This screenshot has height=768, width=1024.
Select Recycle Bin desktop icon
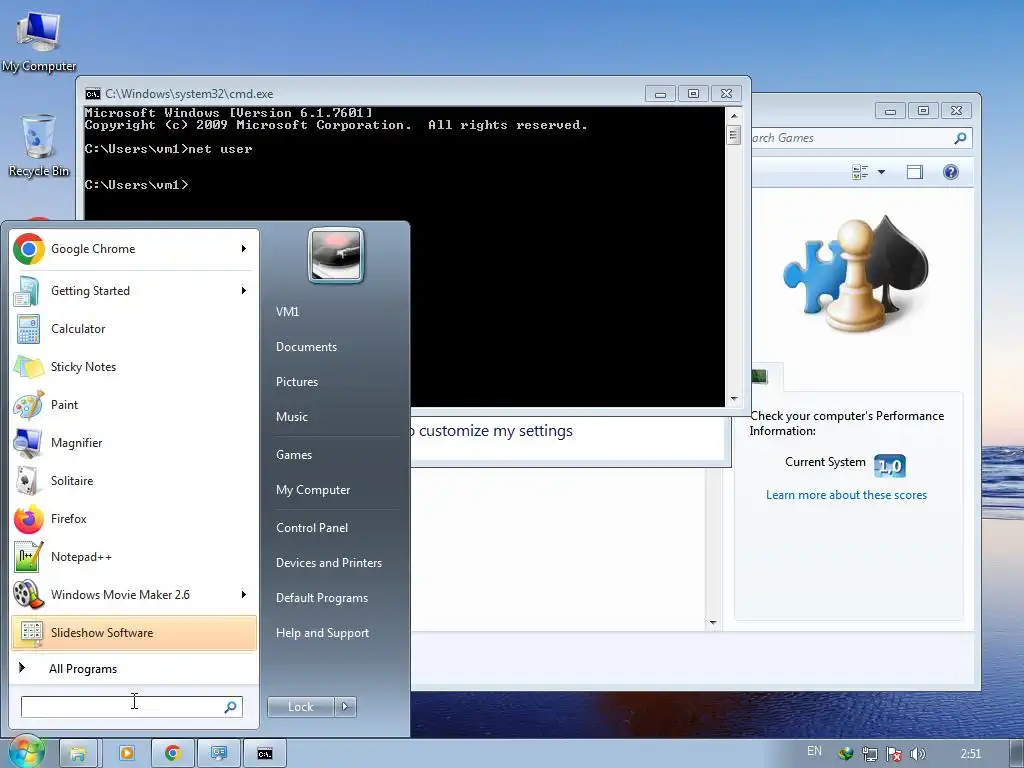tap(39, 146)
